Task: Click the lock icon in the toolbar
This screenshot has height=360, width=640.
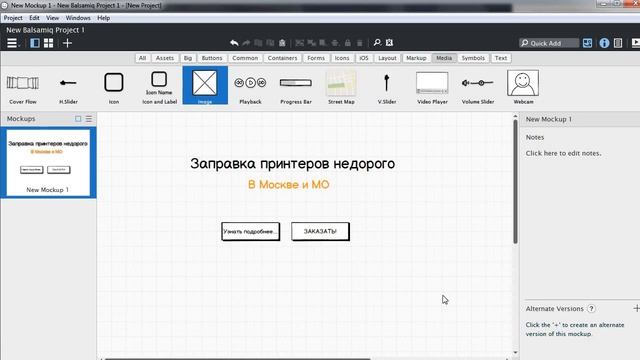Action: [x=347, y=42]
